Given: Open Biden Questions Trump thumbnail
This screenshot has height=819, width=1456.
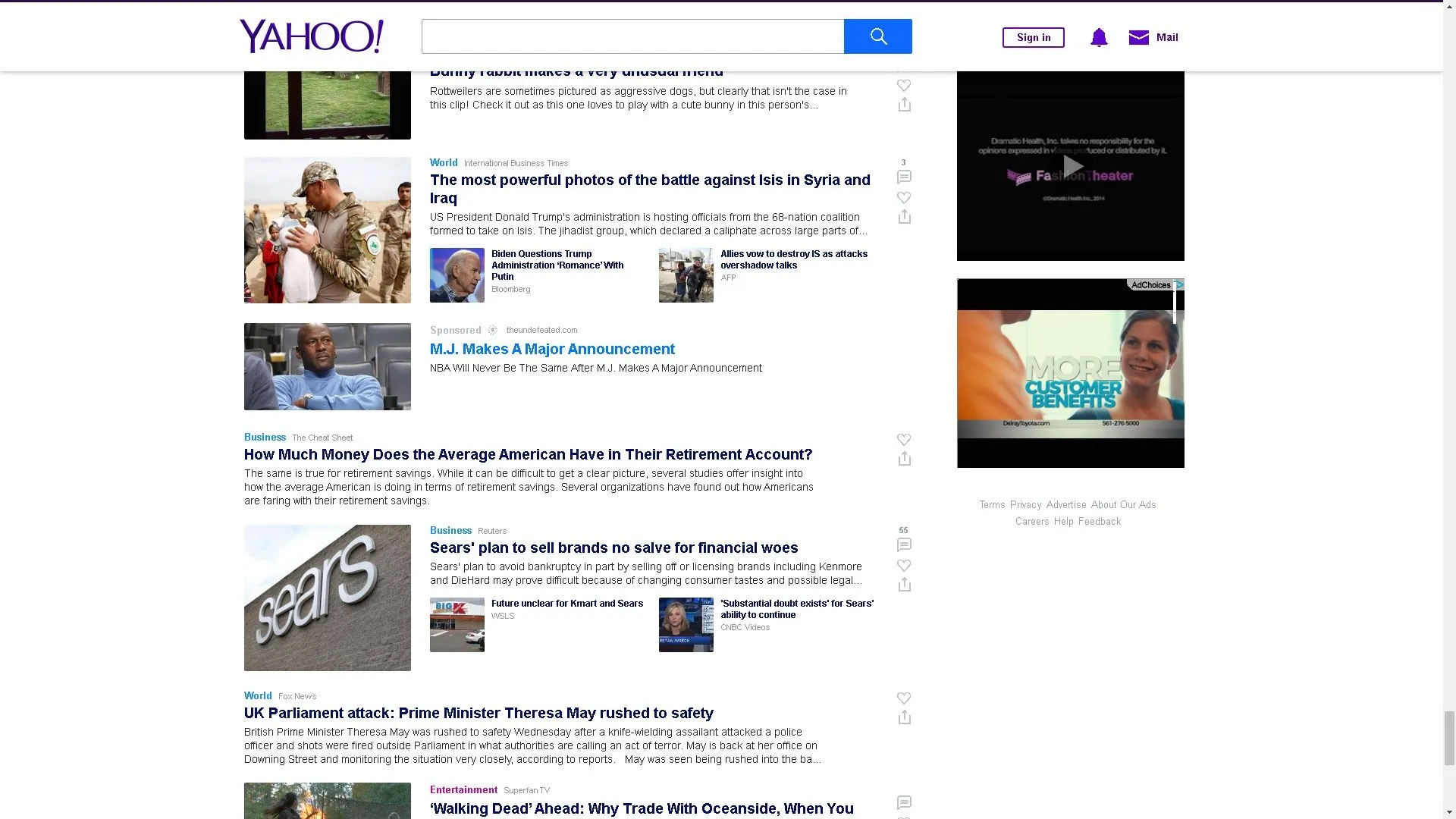Looking at the screenshot, I should pyautogui.click(x=457, y=275).
